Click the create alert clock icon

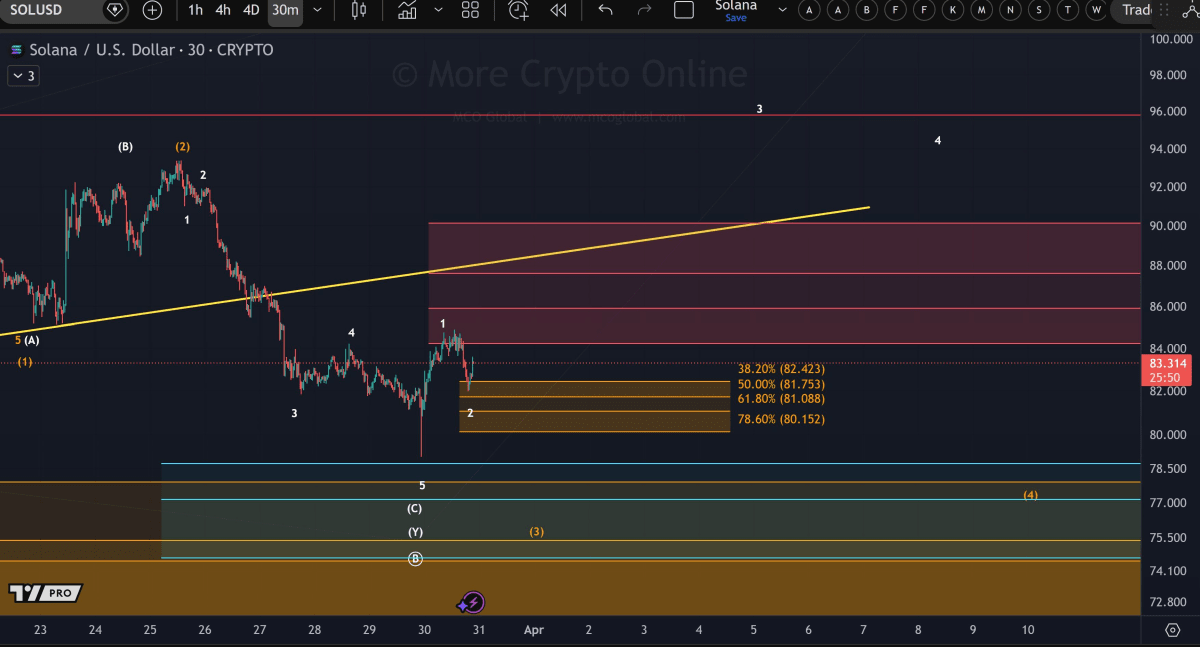(518, 10)
